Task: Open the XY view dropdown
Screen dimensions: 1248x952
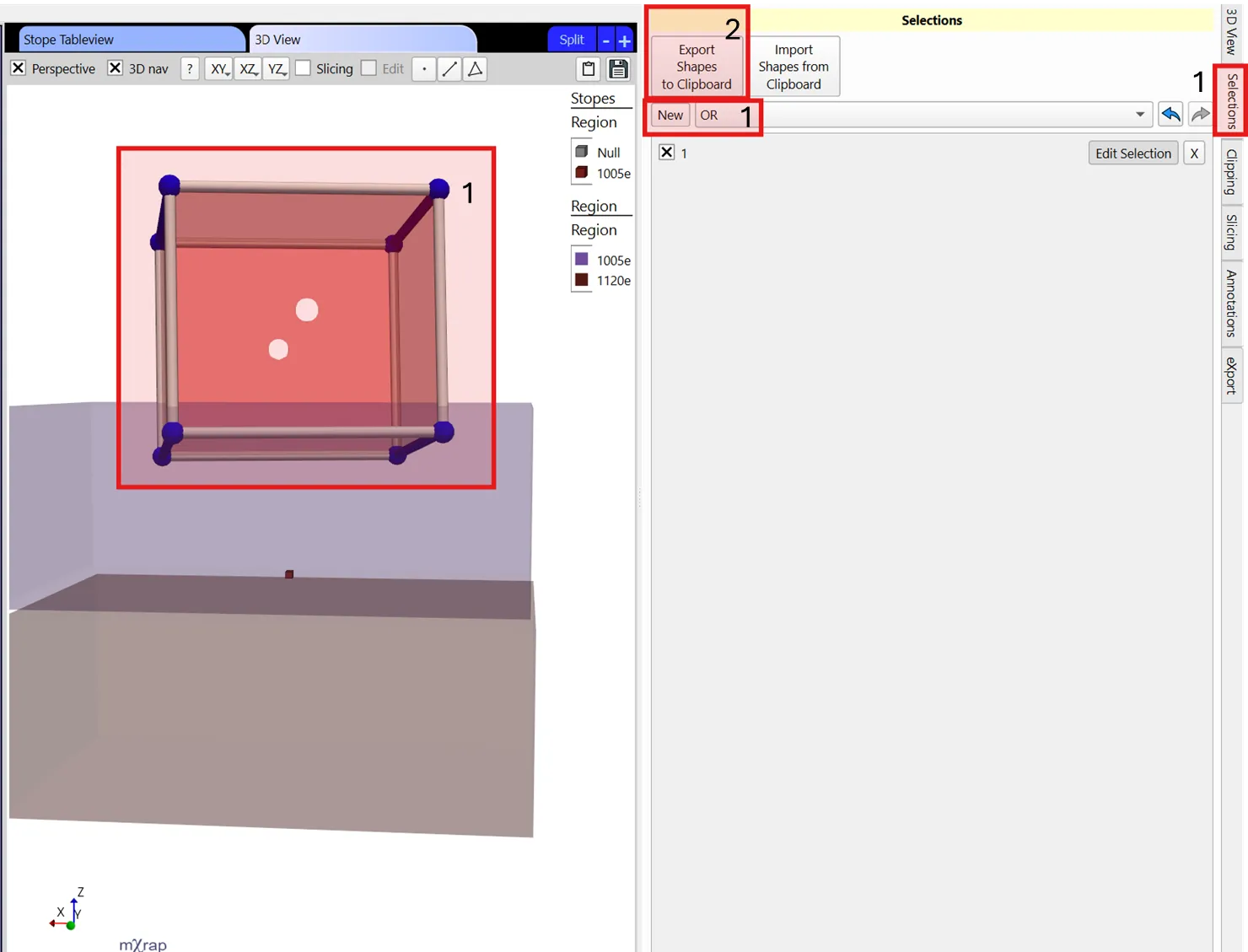Action: tap(219, 69)
